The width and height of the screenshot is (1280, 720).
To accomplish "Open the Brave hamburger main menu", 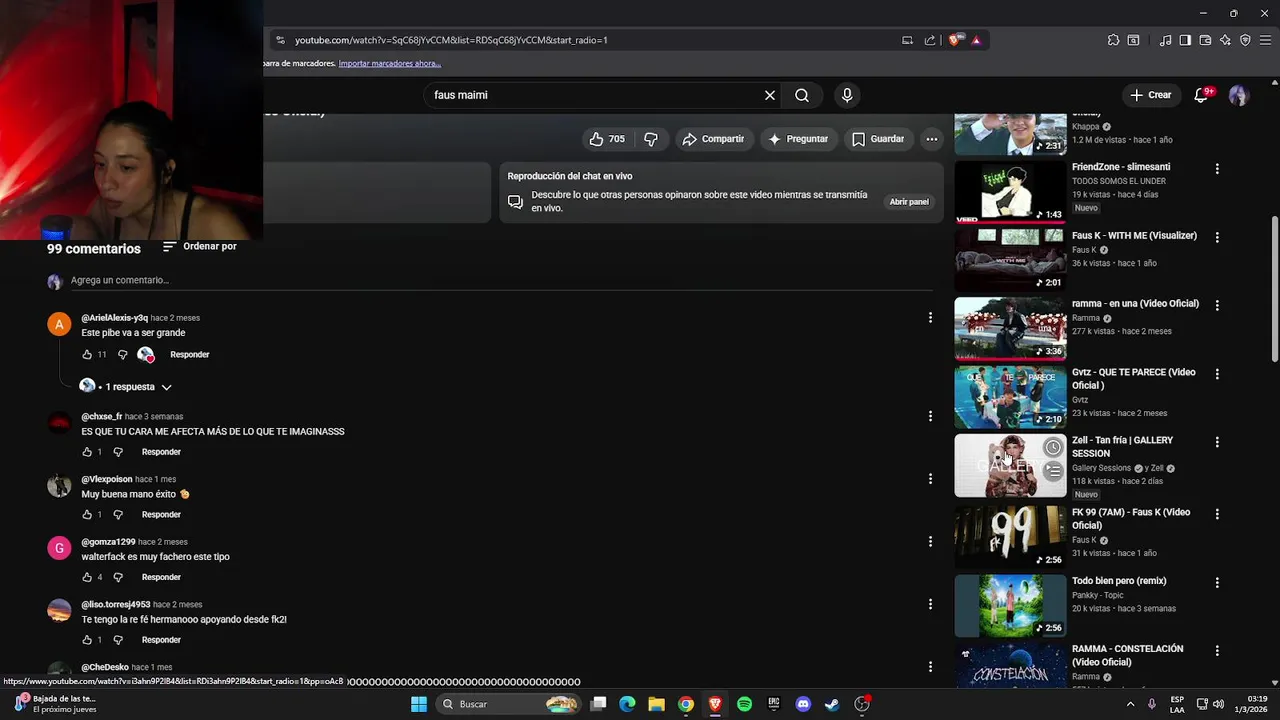I will pyautogui.click(x=1265, y=40).
